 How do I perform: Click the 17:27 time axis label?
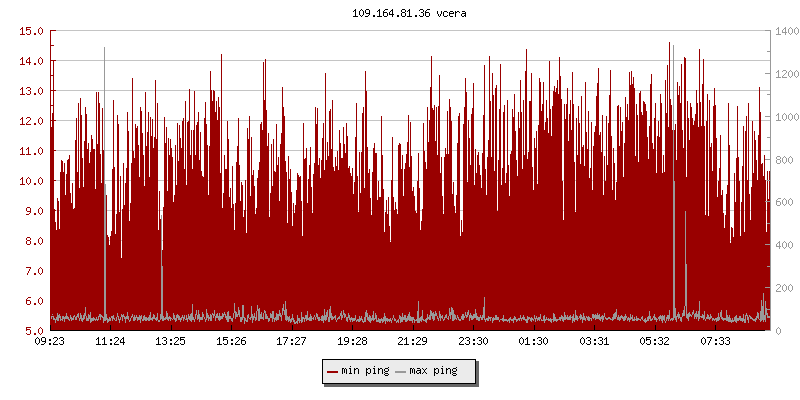[291, 342]
